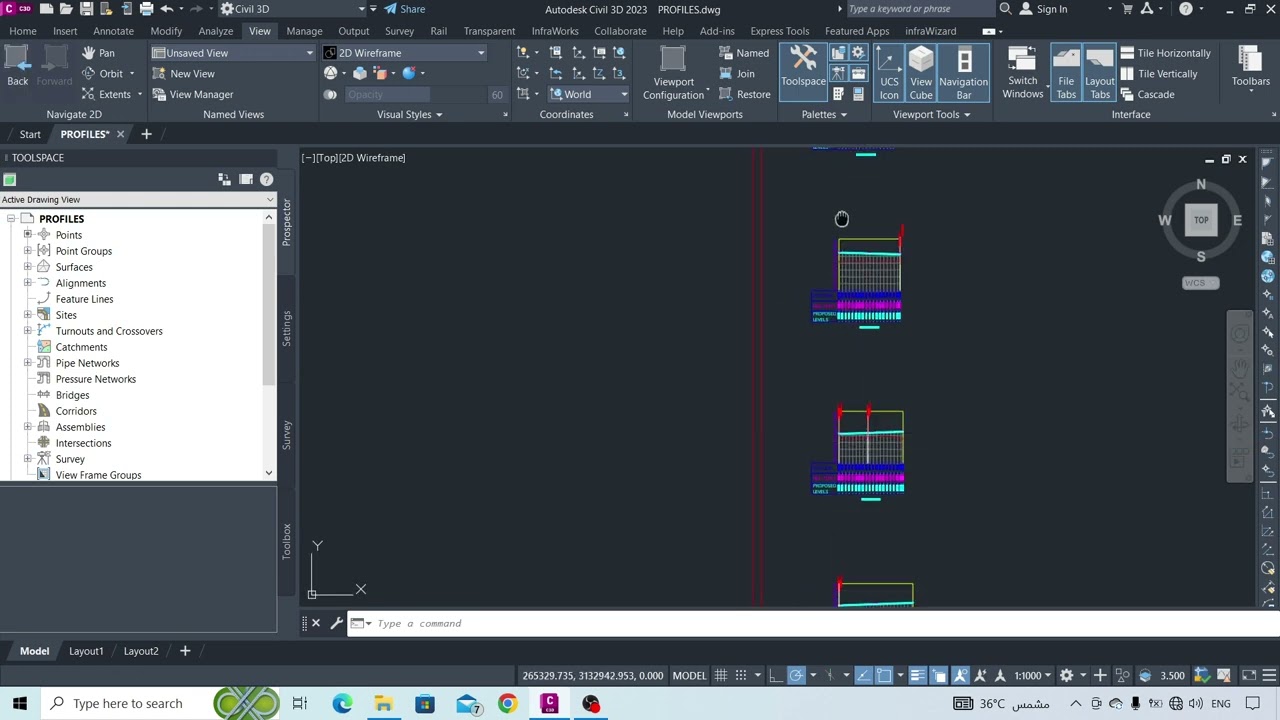Viewport: 1280px width, 720px height.
Task: Click Restore viewports button
Action: [x=744, y=94]
